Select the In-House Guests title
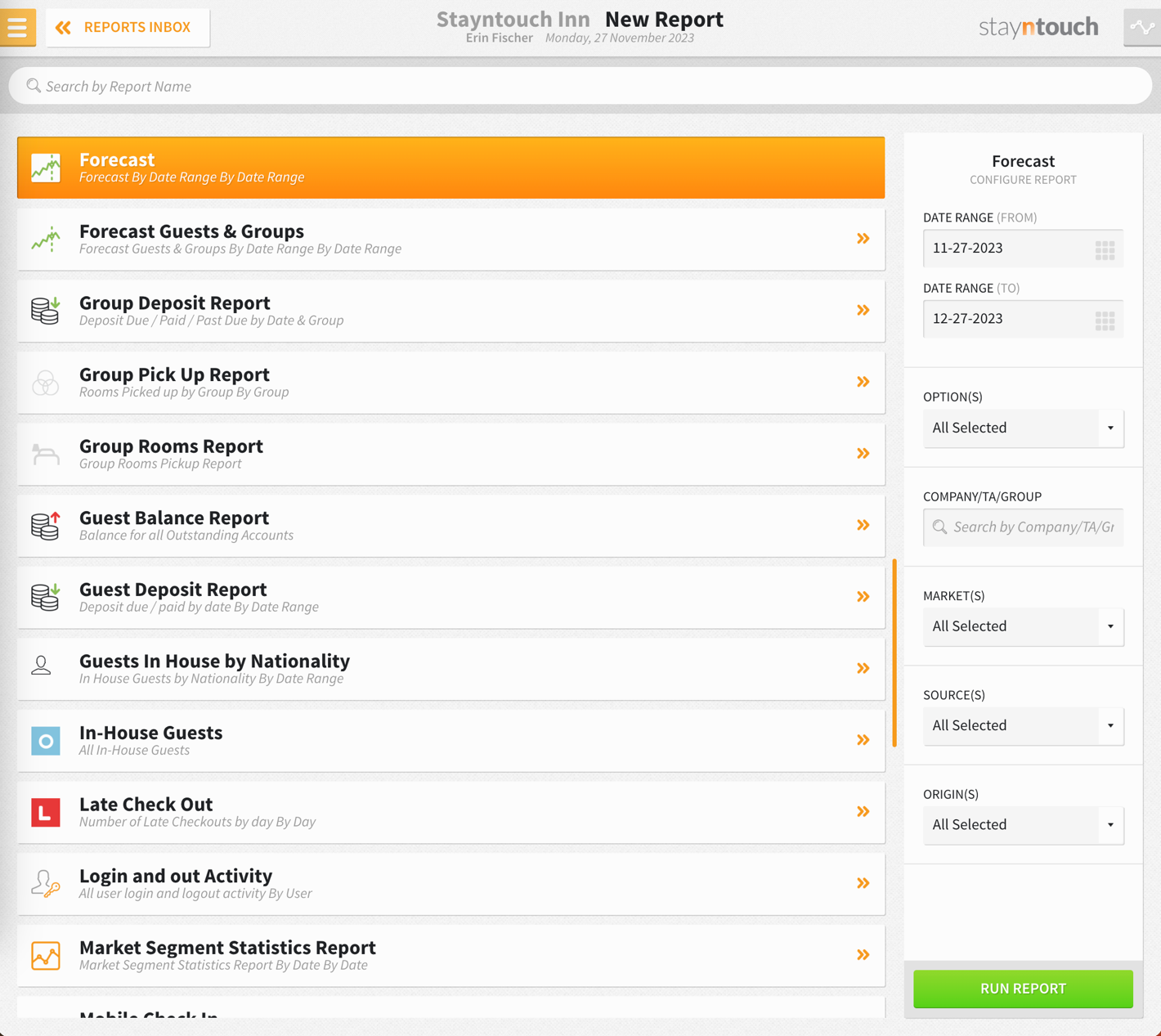 [150, 733]
